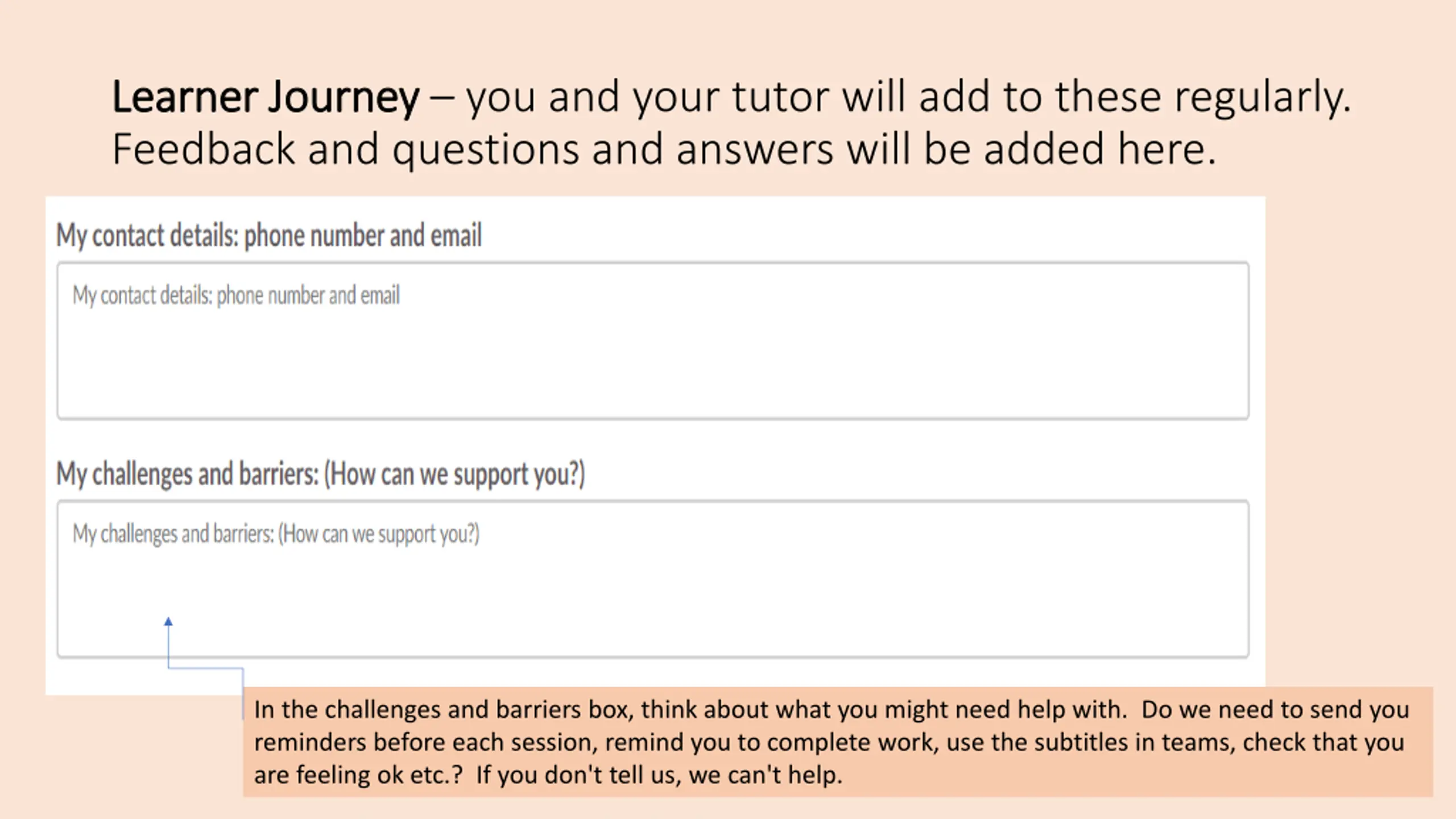This screenshot has width=1456, height=819.
Task: Click 'phone number and email' in bold label
Action: [x=363, y=235]
